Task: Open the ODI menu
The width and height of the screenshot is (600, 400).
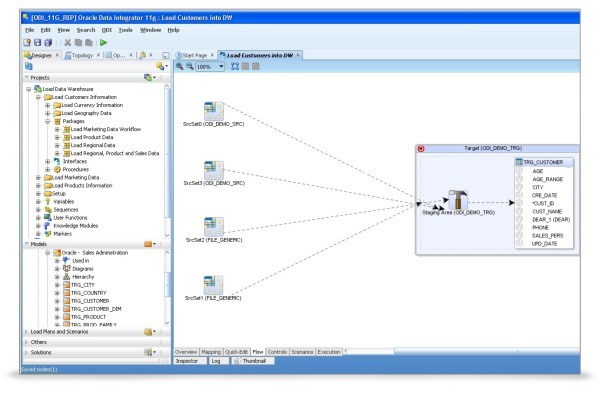Action: point(105,30)
